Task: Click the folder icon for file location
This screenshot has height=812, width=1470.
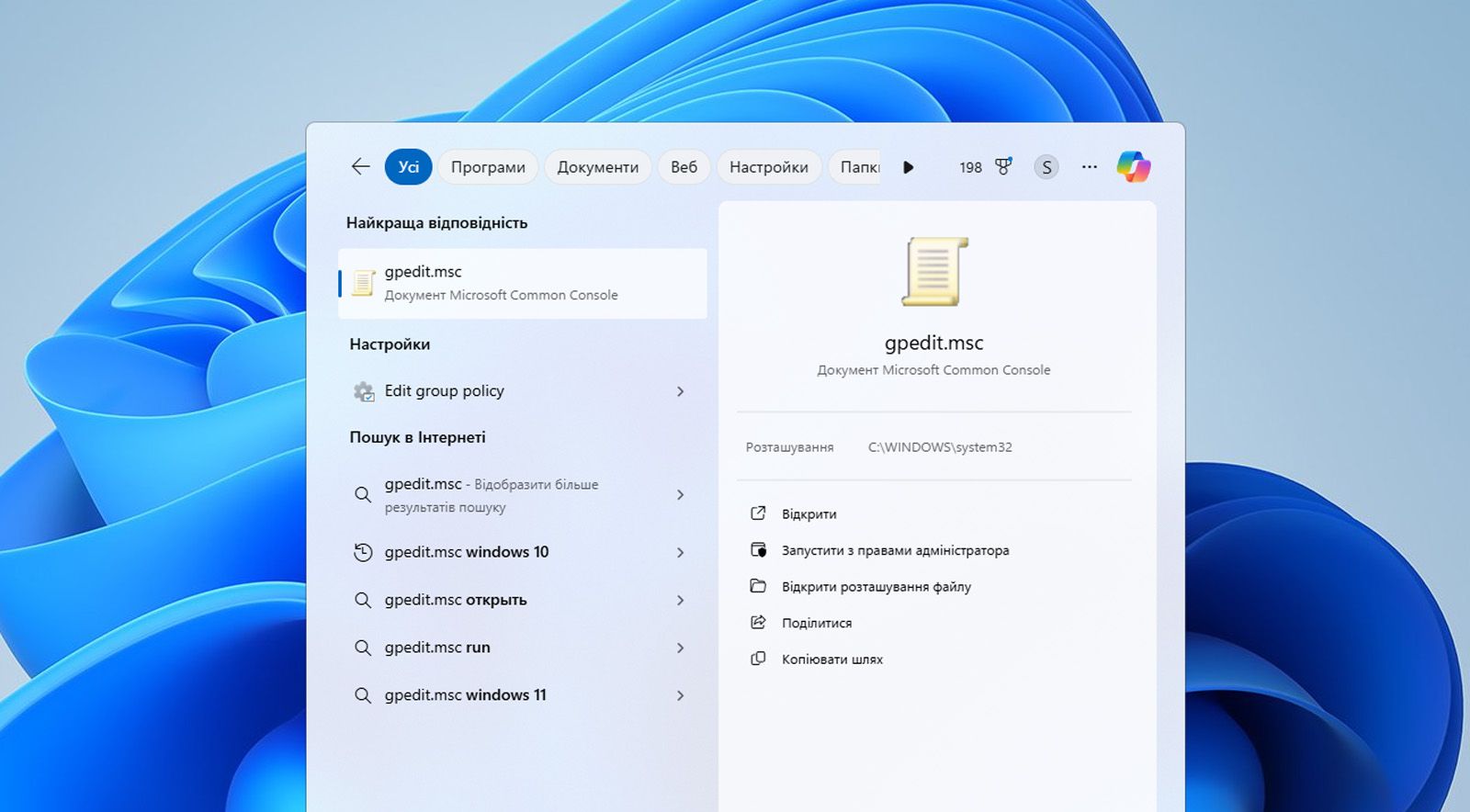Action: 758,586
